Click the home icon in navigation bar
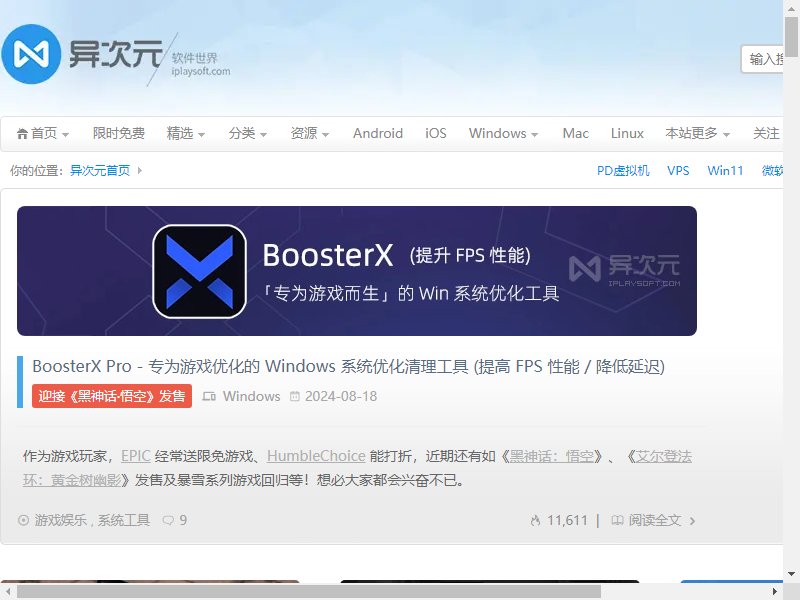This screenshot has width=800, height=600. tap(22, 134)
